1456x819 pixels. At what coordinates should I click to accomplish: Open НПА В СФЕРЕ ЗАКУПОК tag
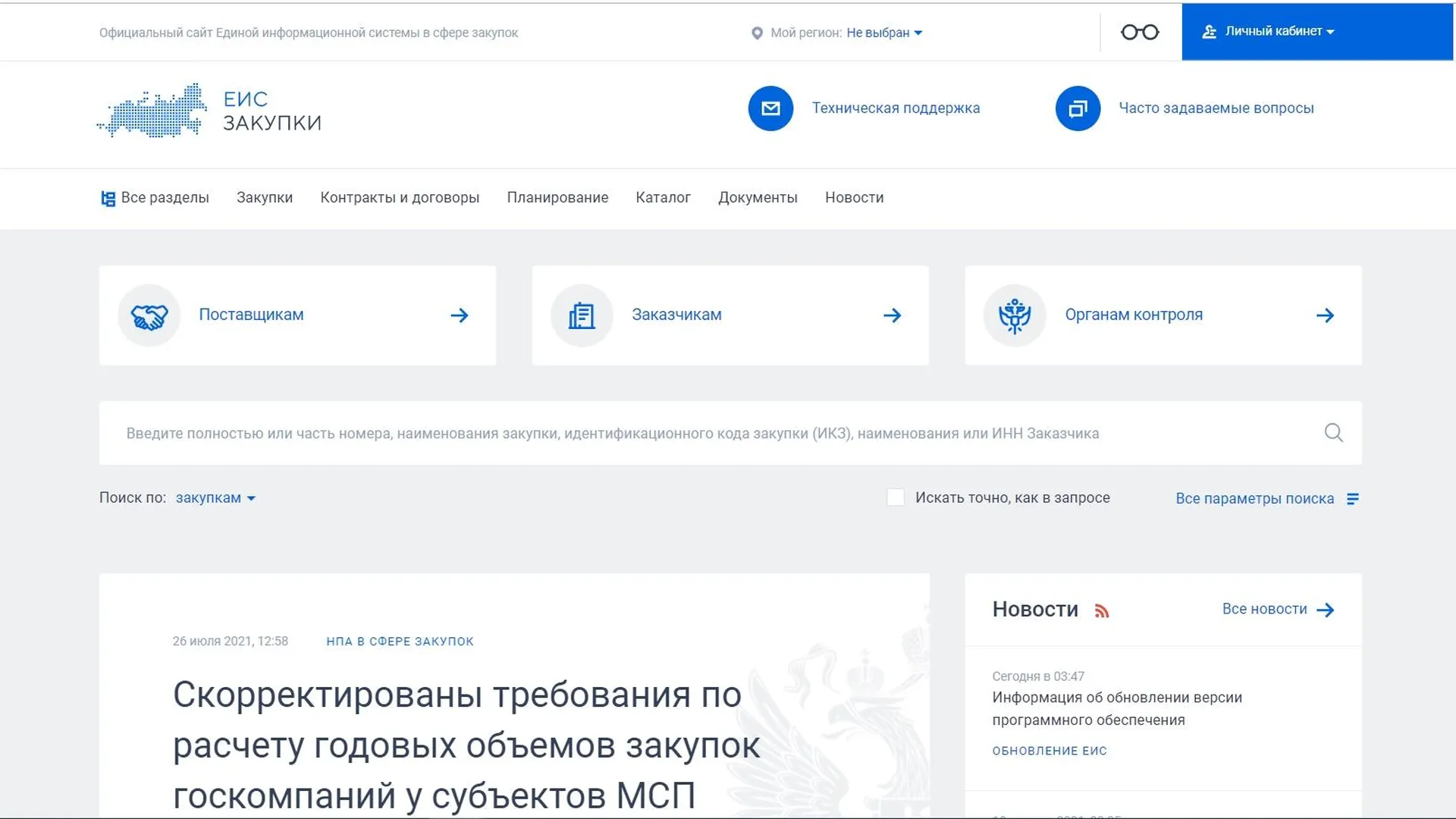pyautogui.click(x=400, y=642)
